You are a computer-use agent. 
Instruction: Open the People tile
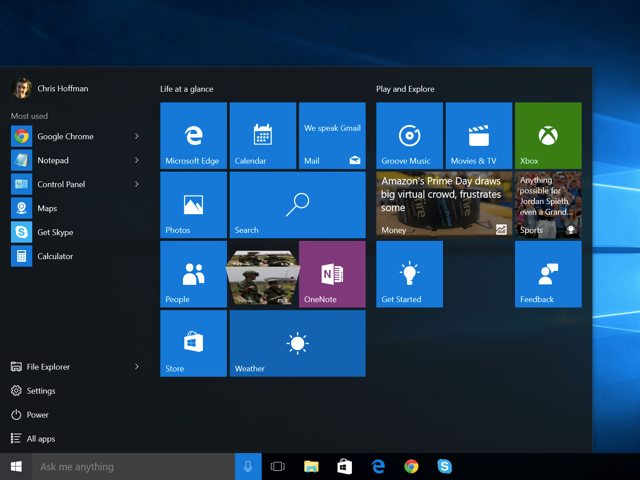193,274
